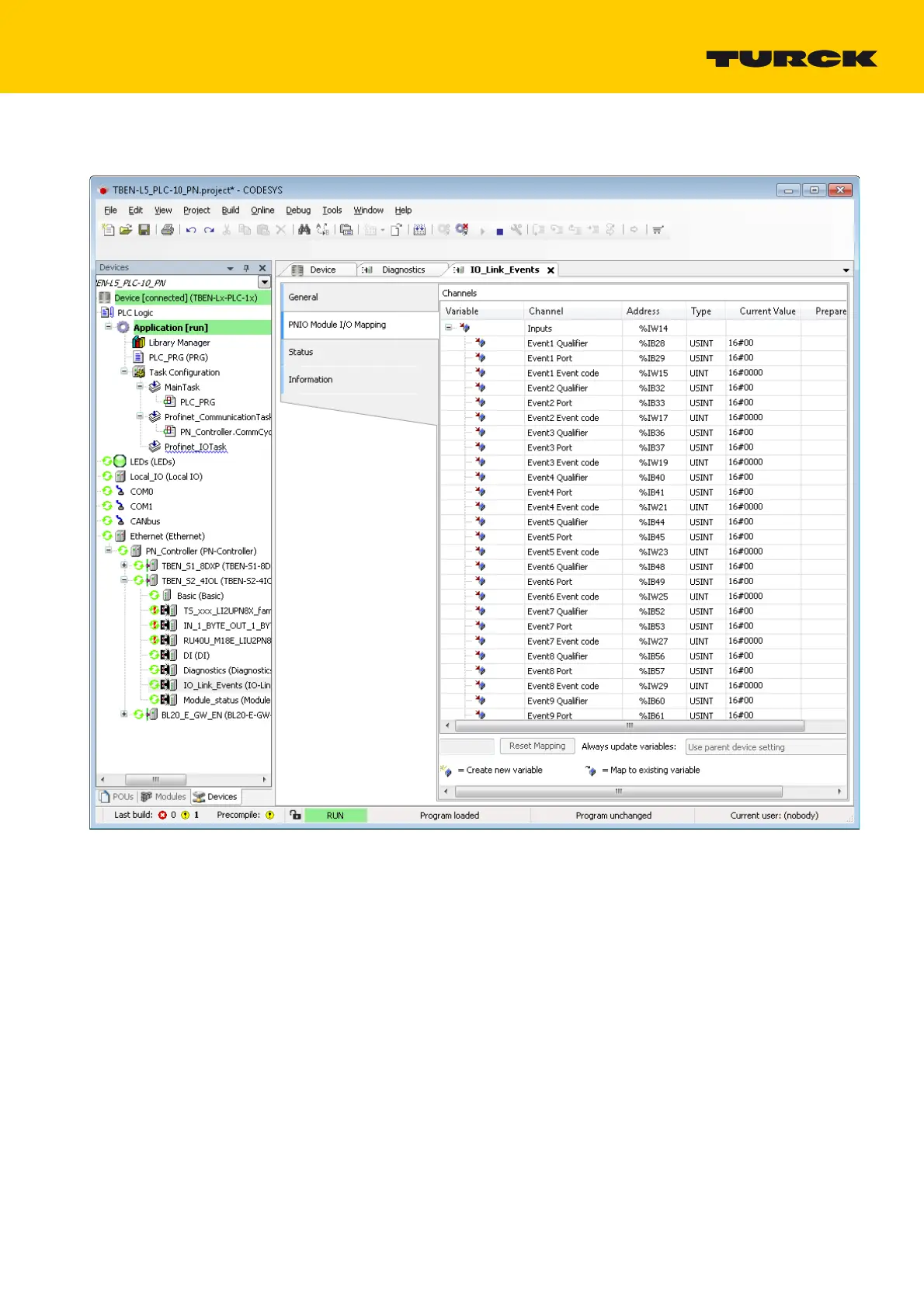This screenshot has height=1308, width=924.
Task: Click the Task Configuration icon in tree
Action: click(x=139, y=372)
